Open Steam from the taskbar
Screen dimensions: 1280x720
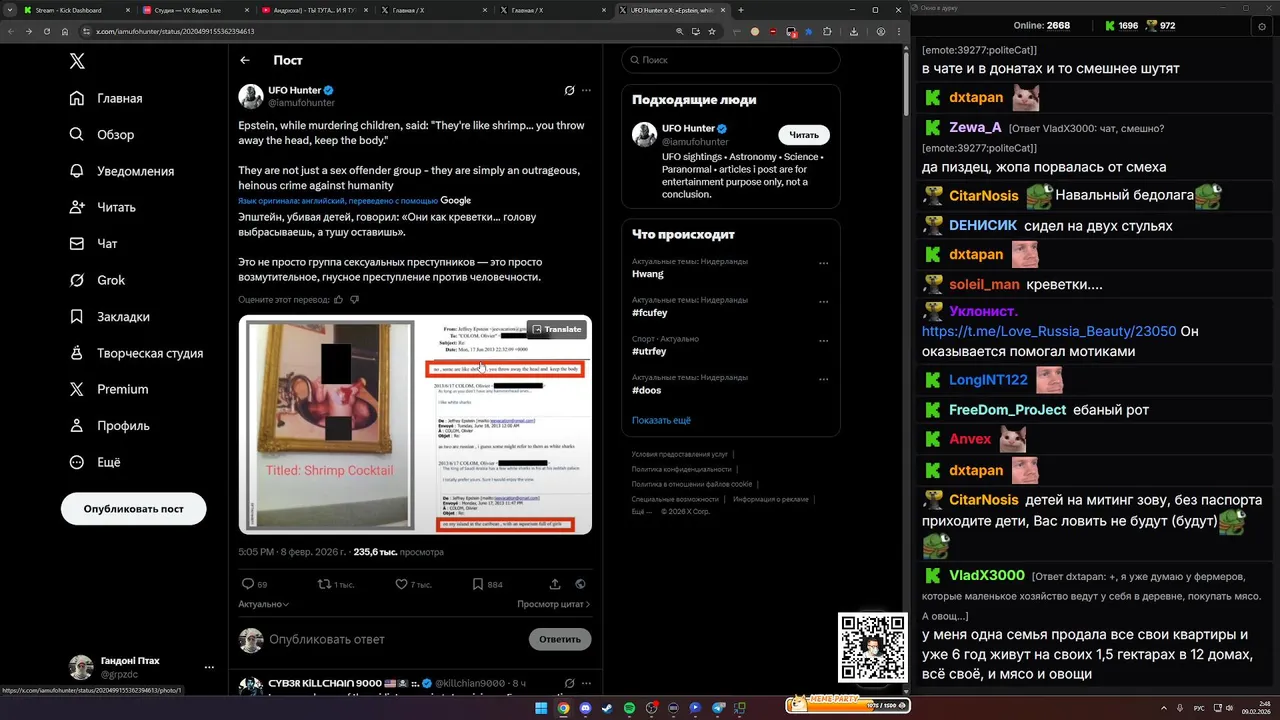pyautogui.click(x=607, y=708)
